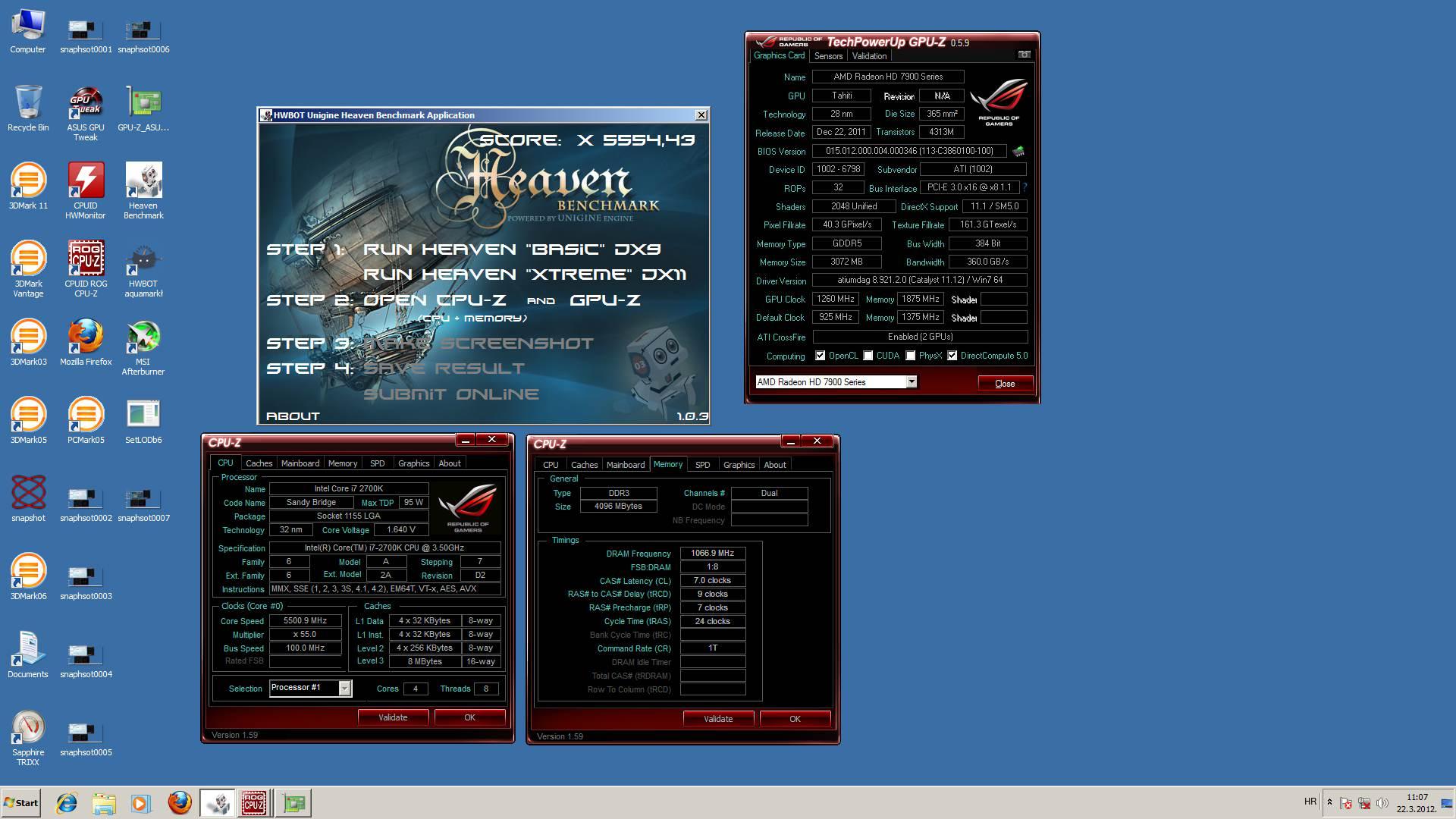Open 3DMark05 desktop shortcut
This screenshot has width=1456, height=819.
click(28, 422)
